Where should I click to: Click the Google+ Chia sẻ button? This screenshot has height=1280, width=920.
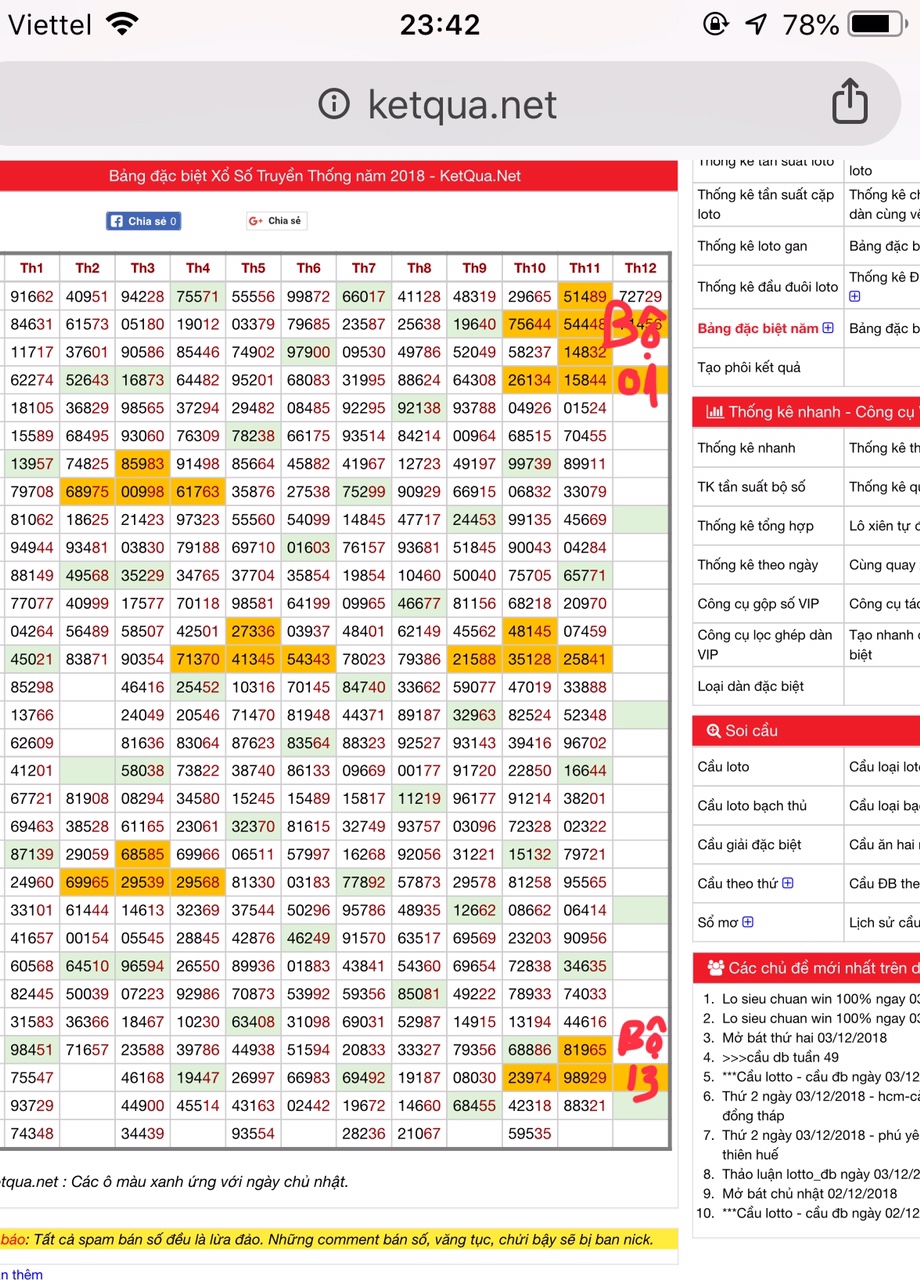coord(276,221)
